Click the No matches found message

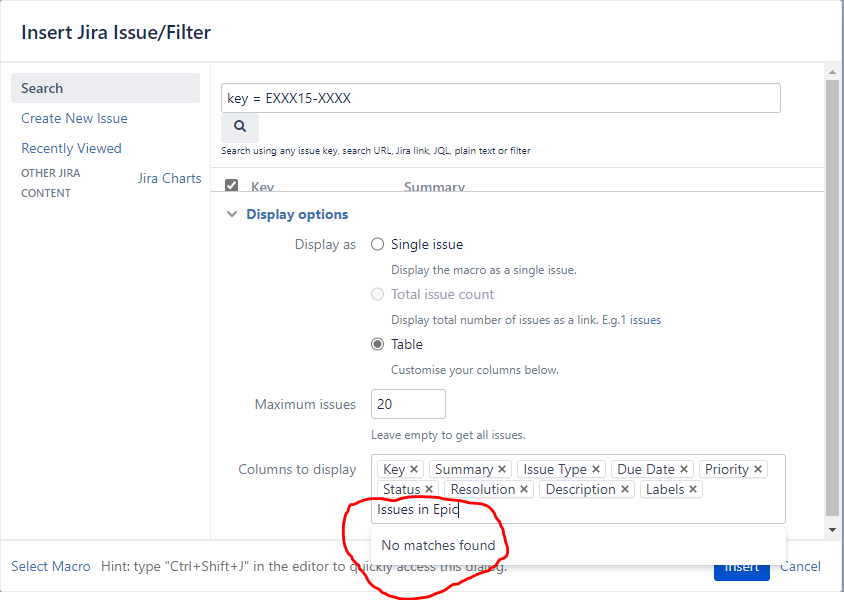(x=438, y=545)
